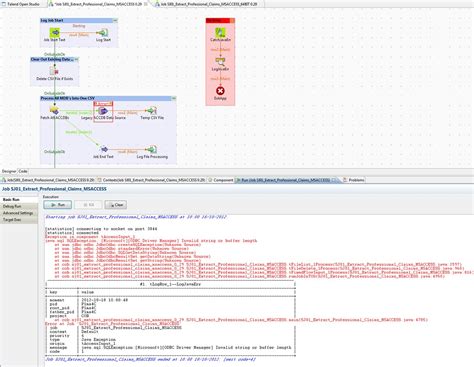
Task: Select the Legacy ACCDB Data Source component
Action: 103,111
